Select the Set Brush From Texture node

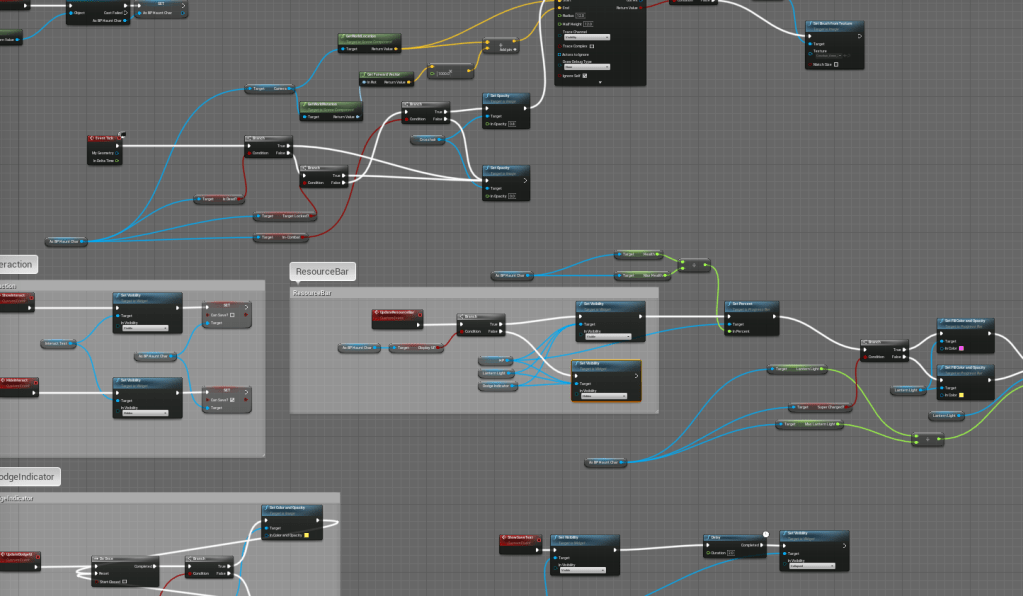click(834, 24)
